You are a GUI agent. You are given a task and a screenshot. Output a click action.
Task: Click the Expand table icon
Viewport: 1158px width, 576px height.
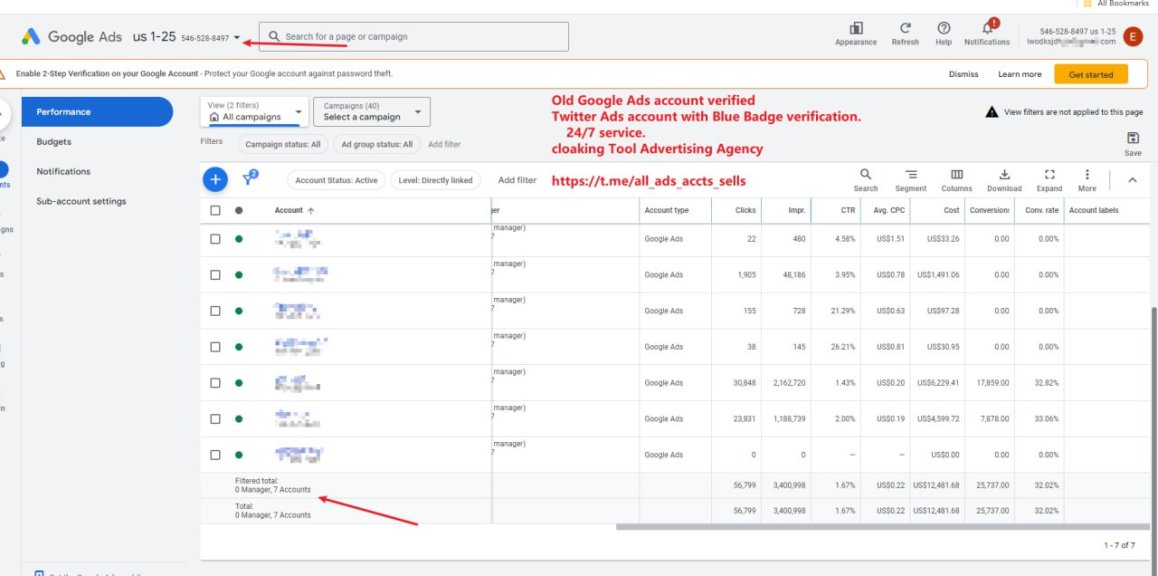pyautogui.click(x=1049, y=174)
